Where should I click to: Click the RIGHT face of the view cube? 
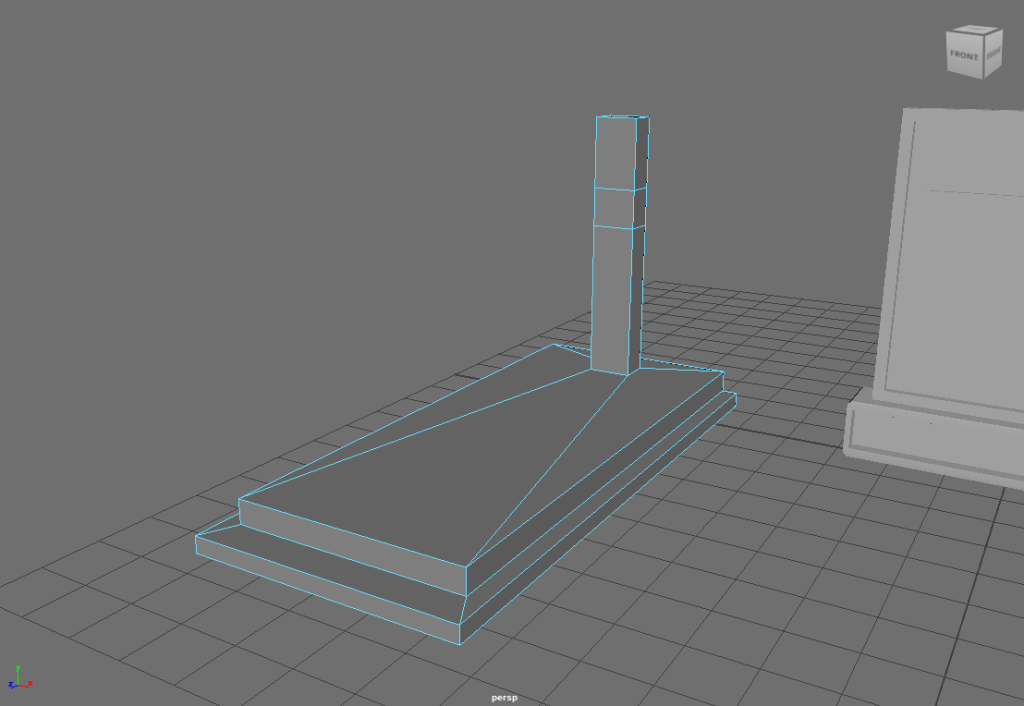coord(994,56)
